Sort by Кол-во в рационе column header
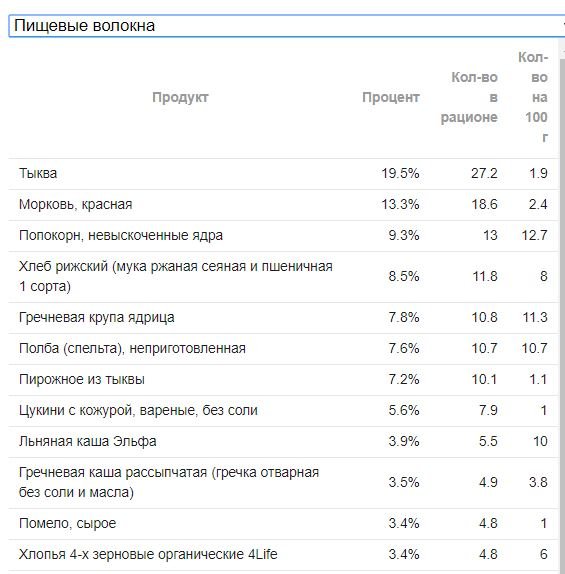The image size is (565, 574). 469,97
